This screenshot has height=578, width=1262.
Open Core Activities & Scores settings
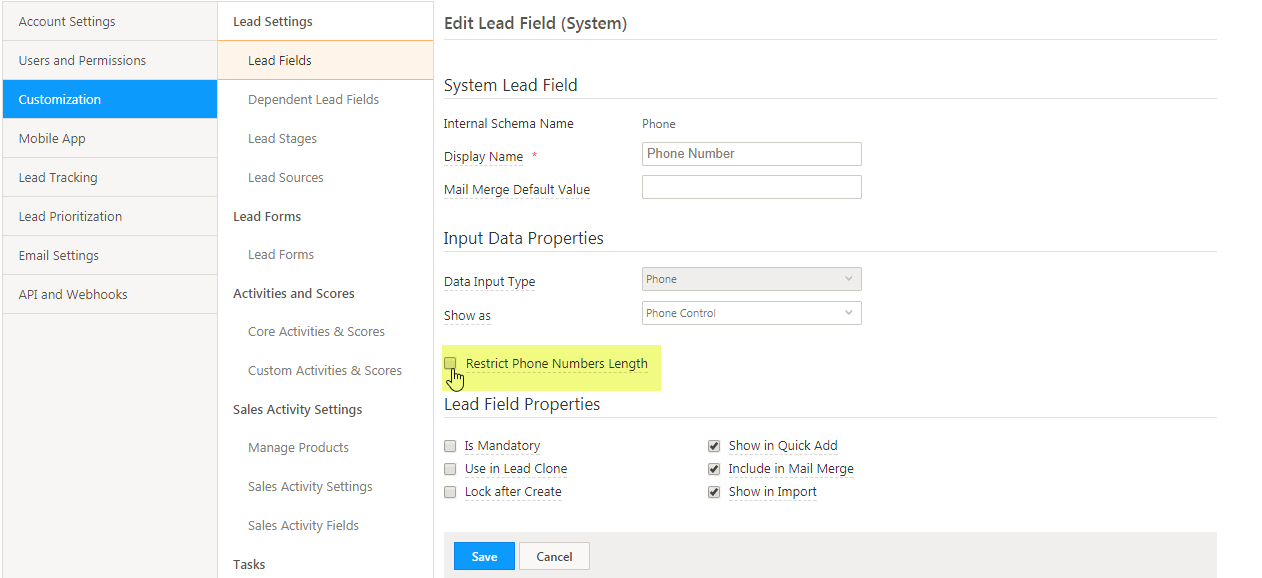(x=316, y=331)
